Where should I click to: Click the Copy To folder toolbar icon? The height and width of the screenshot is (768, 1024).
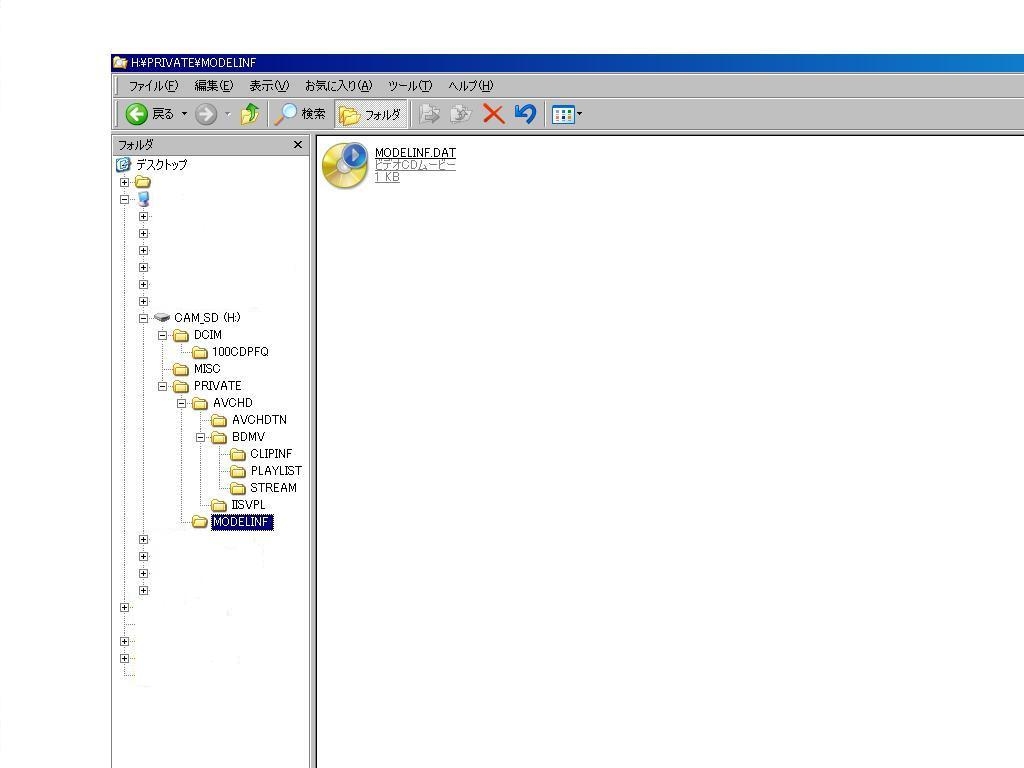[461, 114]
